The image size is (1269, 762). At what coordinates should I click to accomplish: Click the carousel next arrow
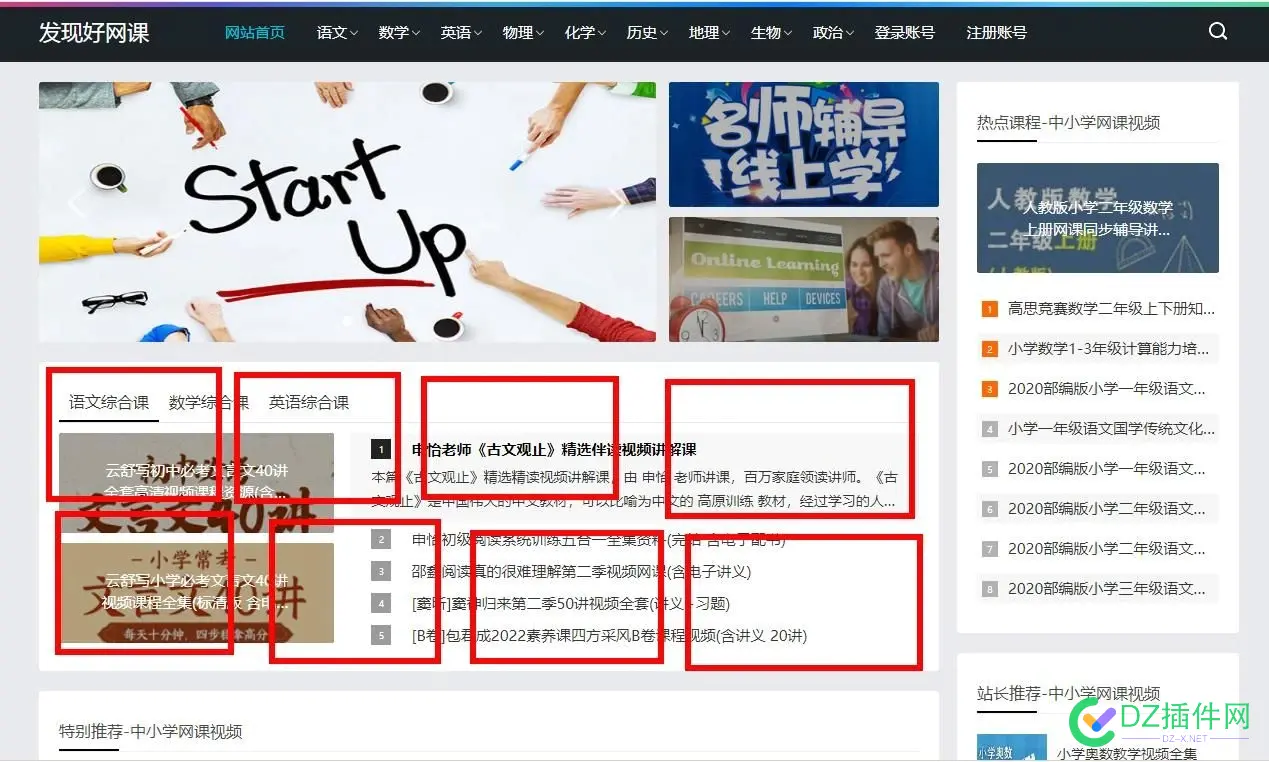(x=619, y=203)
